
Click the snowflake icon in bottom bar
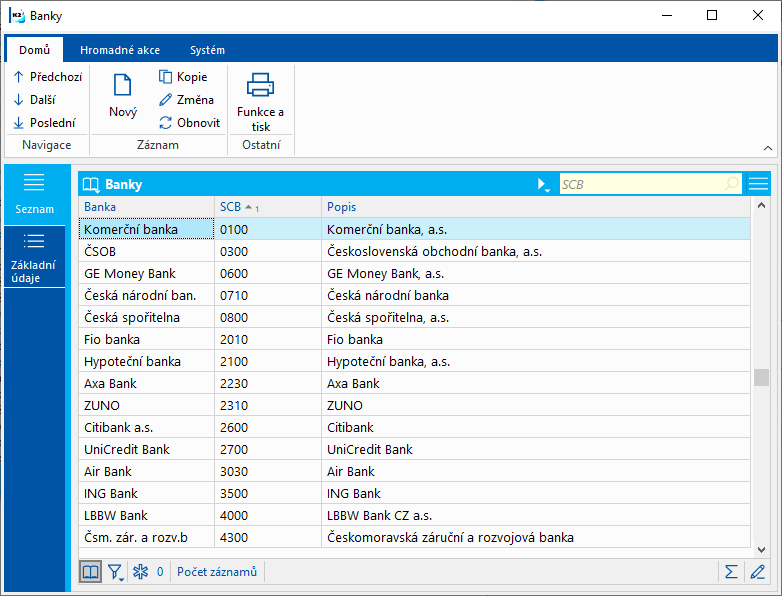[141, 572]
